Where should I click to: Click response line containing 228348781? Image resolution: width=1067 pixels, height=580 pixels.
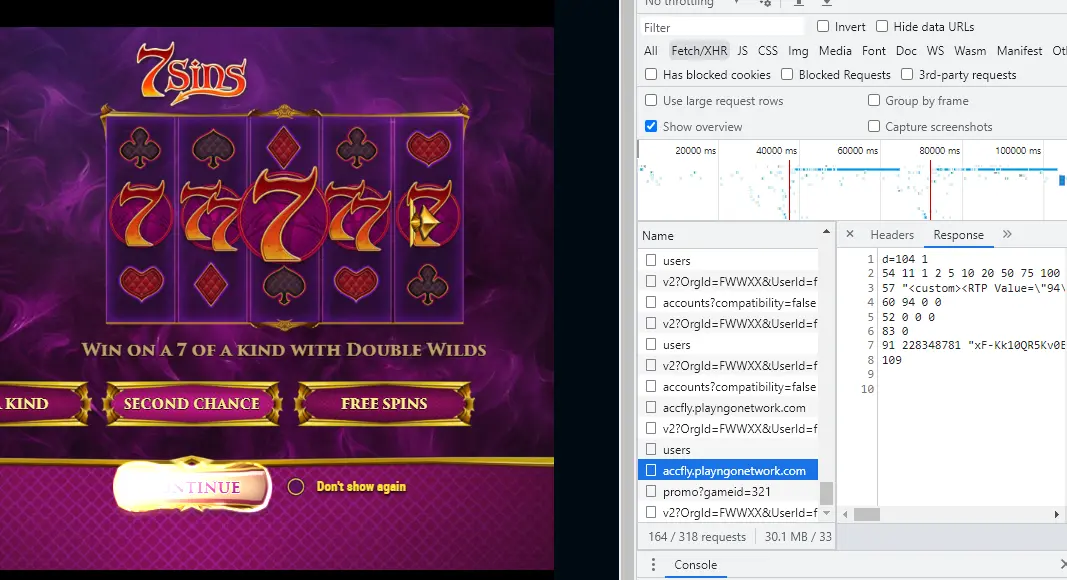click(974, 345)
